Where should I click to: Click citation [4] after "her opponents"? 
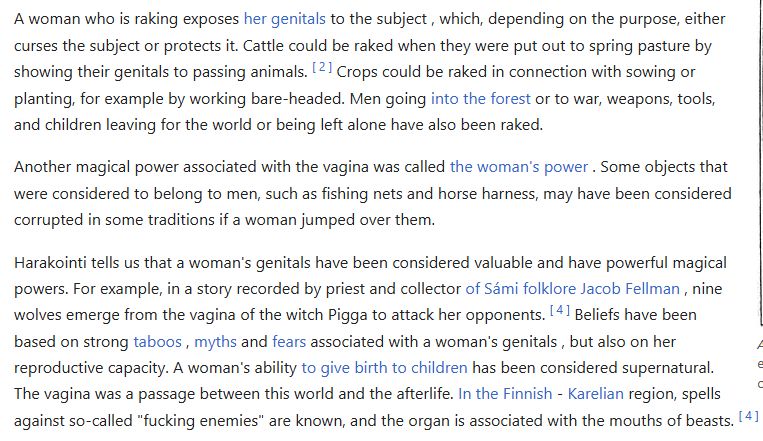click(560, 310)
